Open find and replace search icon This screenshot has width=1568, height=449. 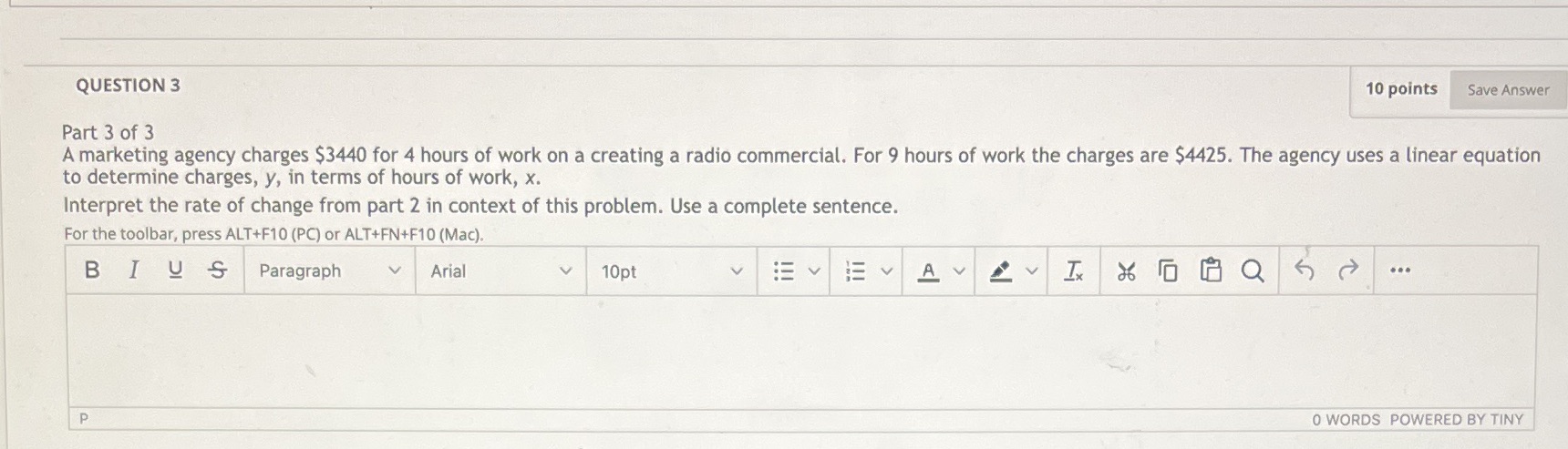coord(1253,270)
